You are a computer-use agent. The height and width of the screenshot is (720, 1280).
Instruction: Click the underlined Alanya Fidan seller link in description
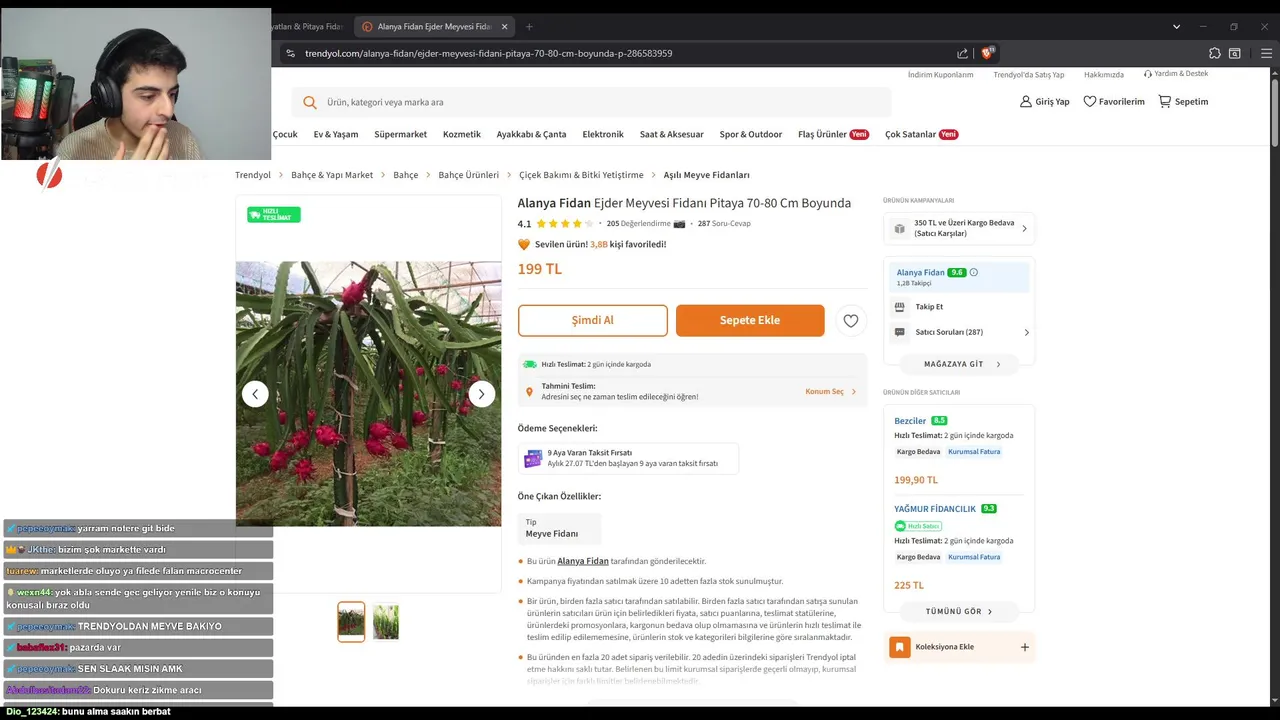(583, 562)
